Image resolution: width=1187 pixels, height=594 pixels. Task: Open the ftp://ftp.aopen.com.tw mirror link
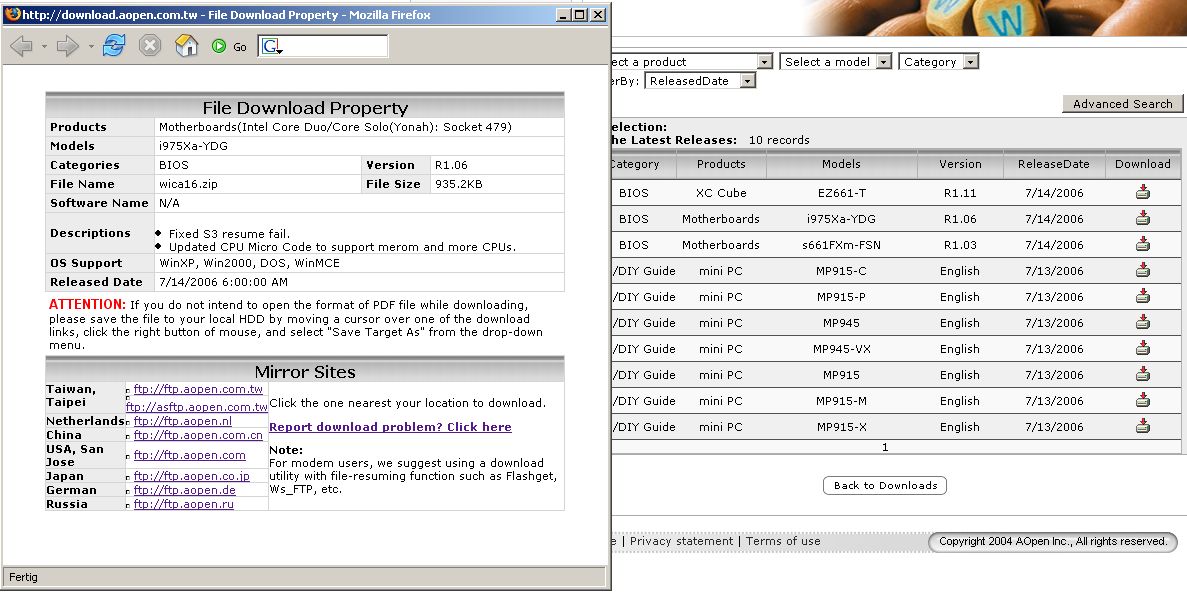tap(198, 389)
